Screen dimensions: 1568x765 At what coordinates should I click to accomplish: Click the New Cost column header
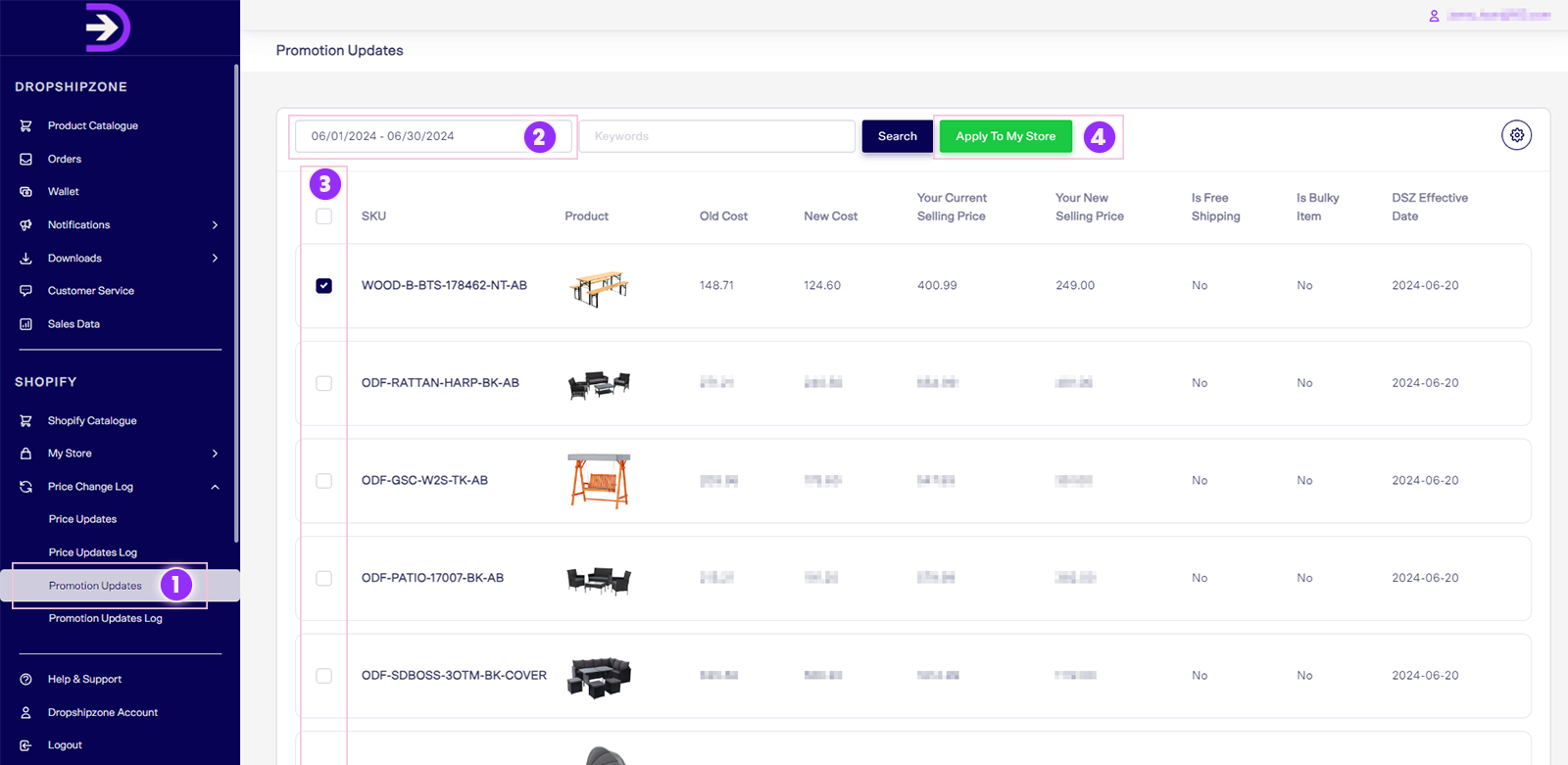pos(831,216)
